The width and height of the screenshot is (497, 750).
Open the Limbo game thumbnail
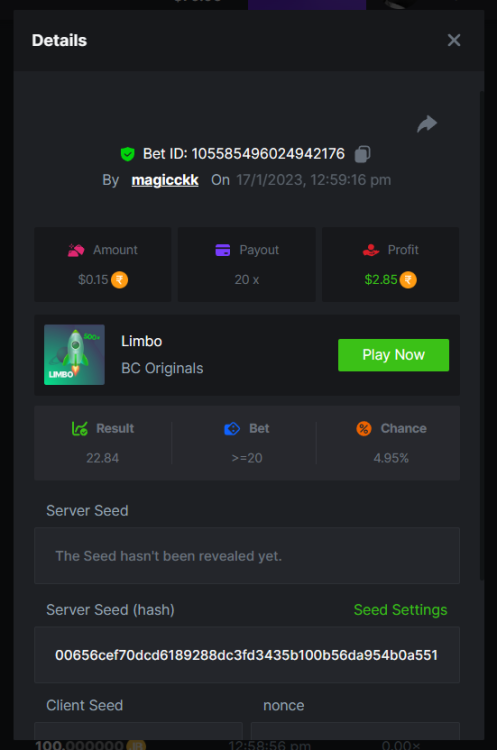point(75,355)
